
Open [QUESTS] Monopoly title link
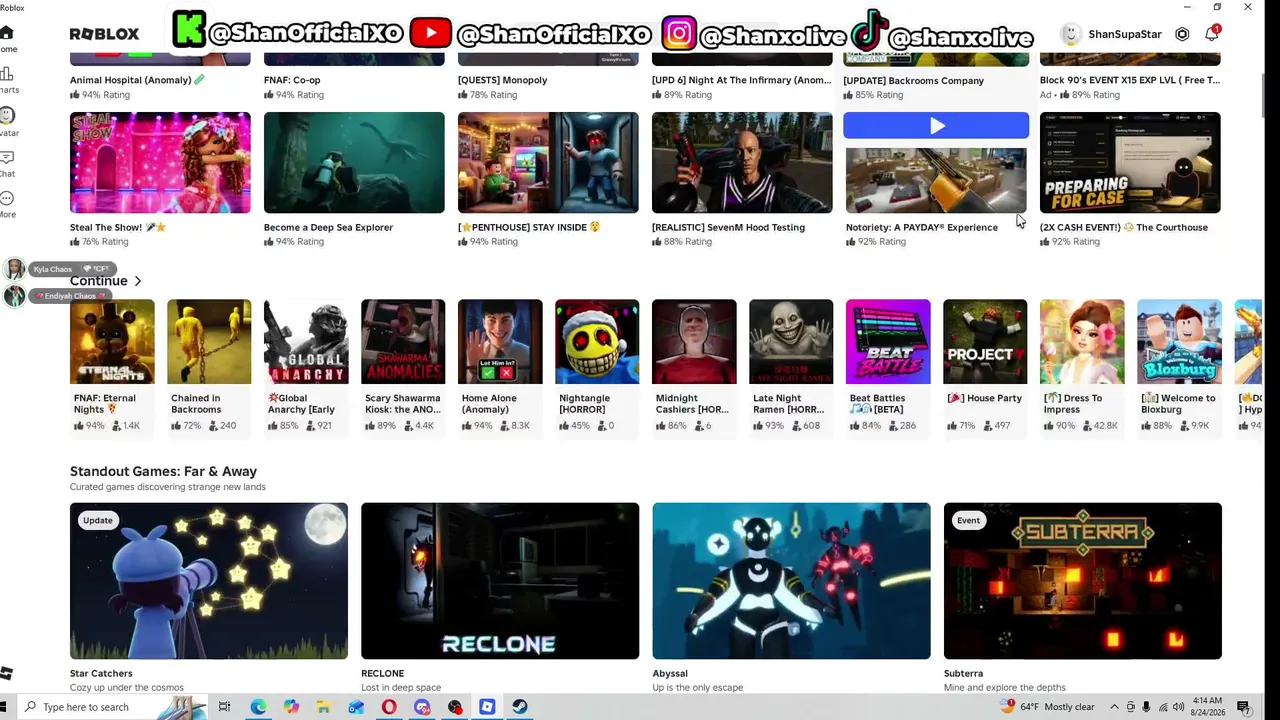click(x=502, y=80)
